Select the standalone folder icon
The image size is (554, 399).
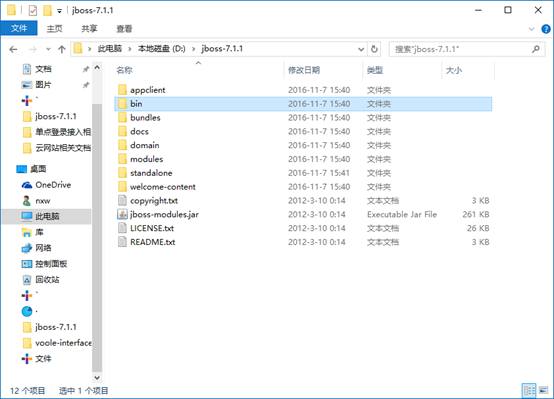pos(122,172)
